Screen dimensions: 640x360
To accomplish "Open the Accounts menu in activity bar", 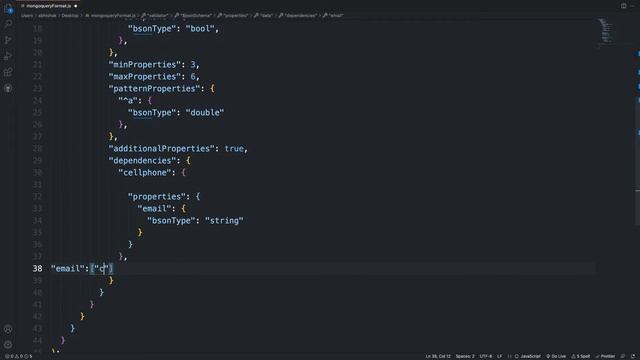I will tap(8, 329).
